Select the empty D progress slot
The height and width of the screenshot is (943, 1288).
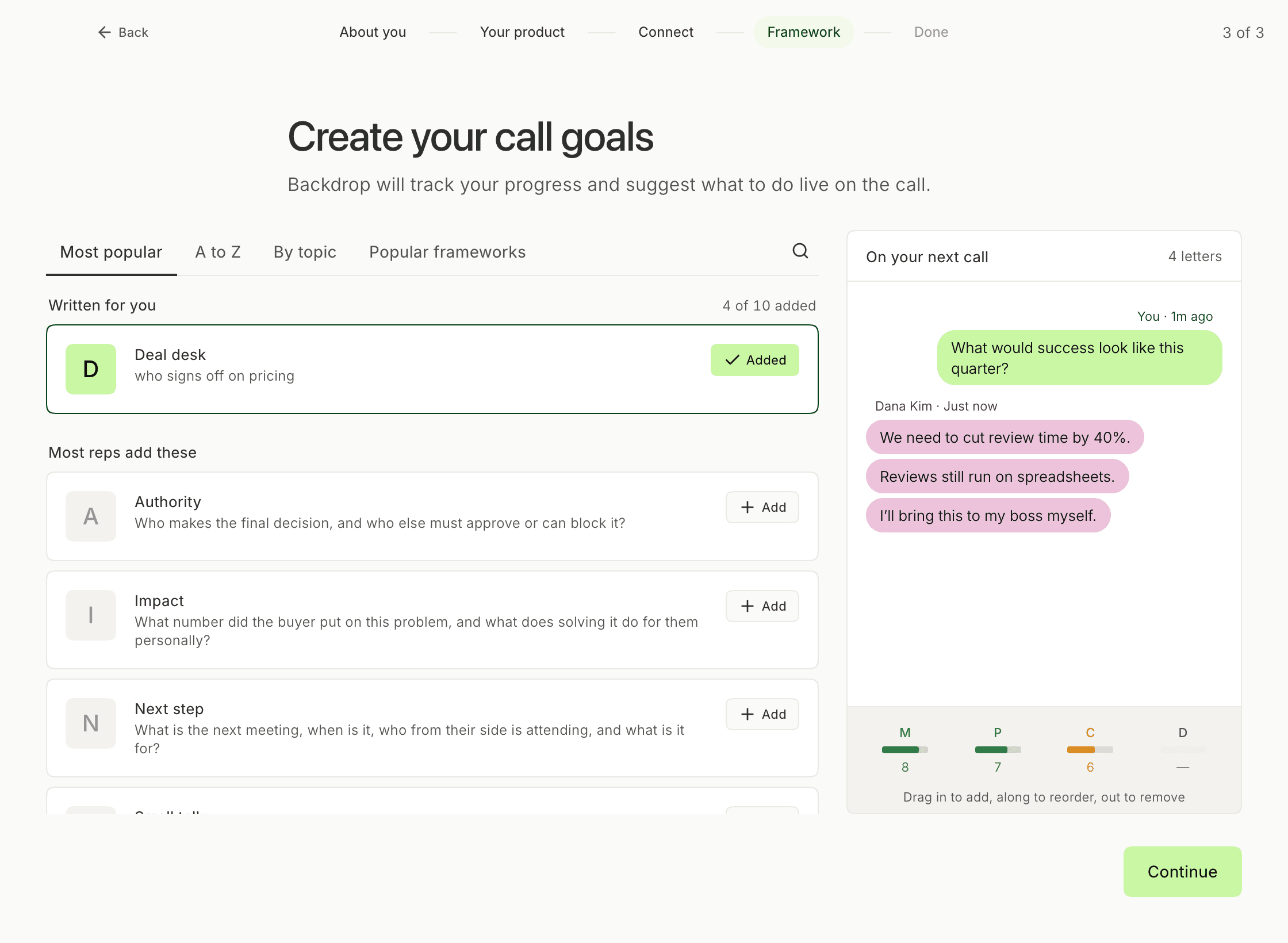(x=1183, y=749)
